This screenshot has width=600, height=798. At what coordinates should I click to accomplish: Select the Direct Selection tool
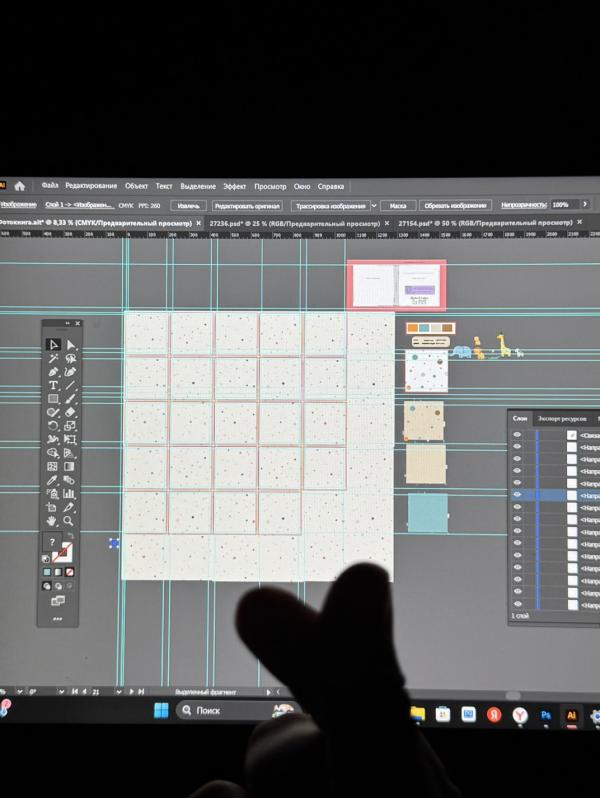[70, 344]
